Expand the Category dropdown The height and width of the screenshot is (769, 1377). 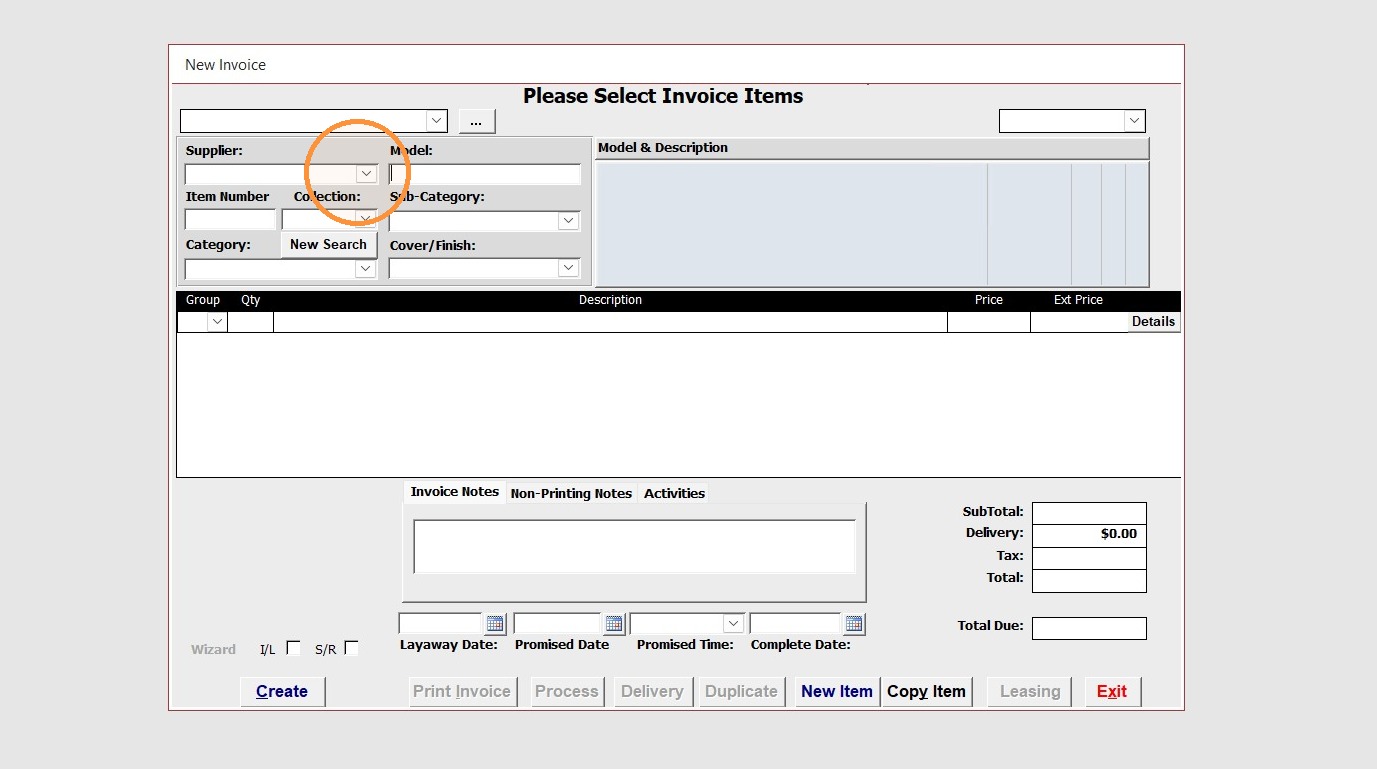coord(365,269)
